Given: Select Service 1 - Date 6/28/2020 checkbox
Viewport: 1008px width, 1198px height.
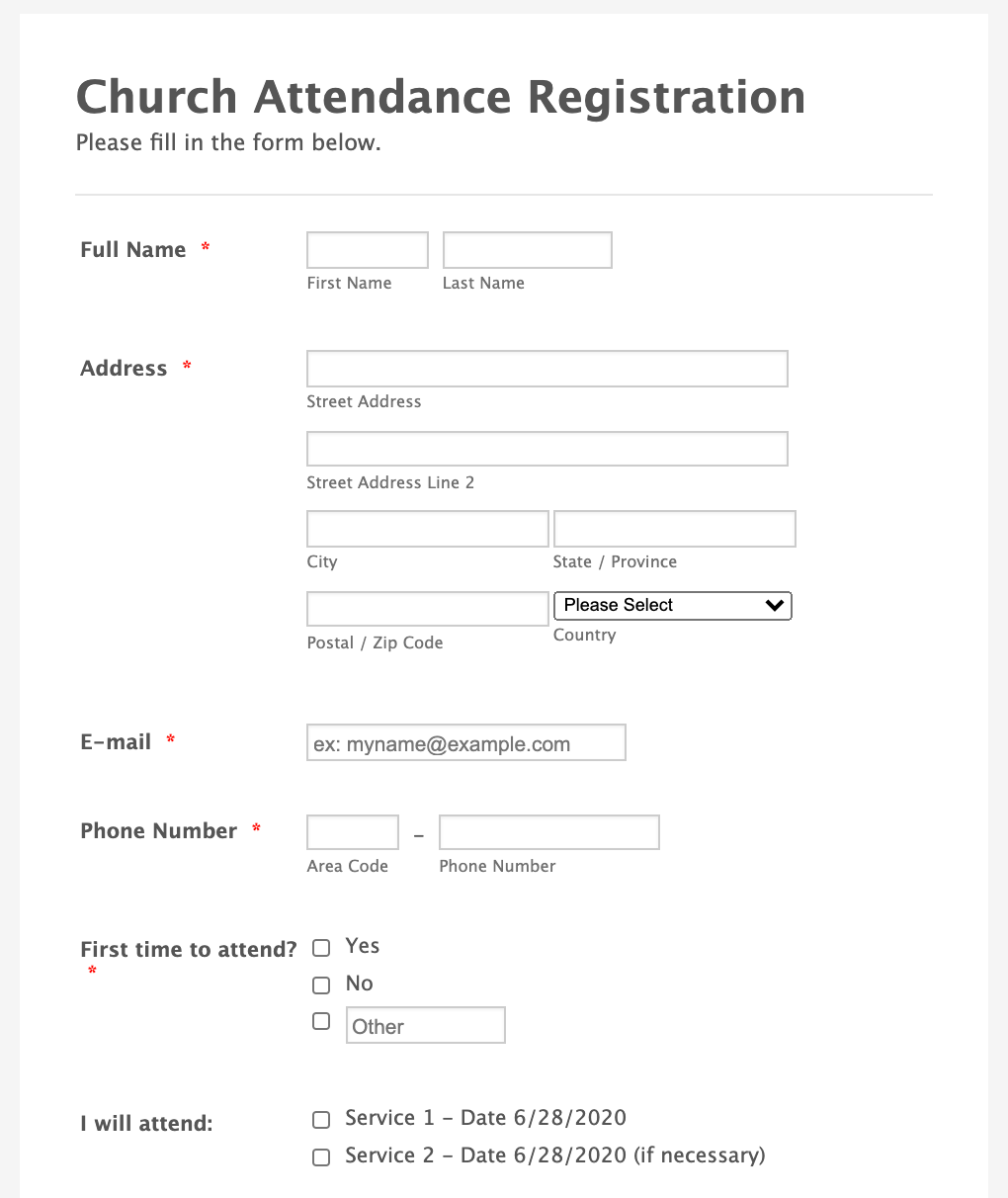Looking at the screenshot, I should coord(321,1120).
